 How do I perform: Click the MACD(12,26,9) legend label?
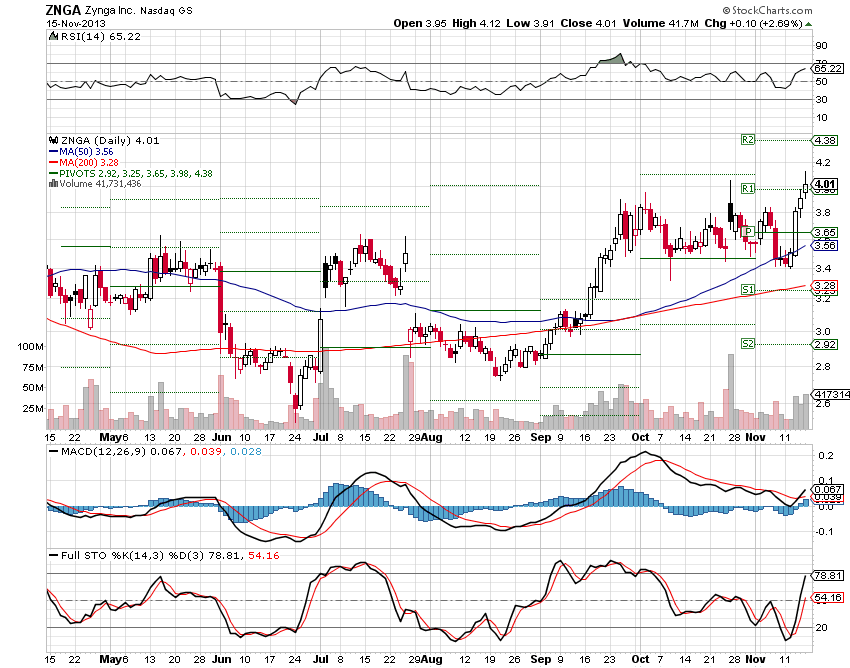point(104,451)
